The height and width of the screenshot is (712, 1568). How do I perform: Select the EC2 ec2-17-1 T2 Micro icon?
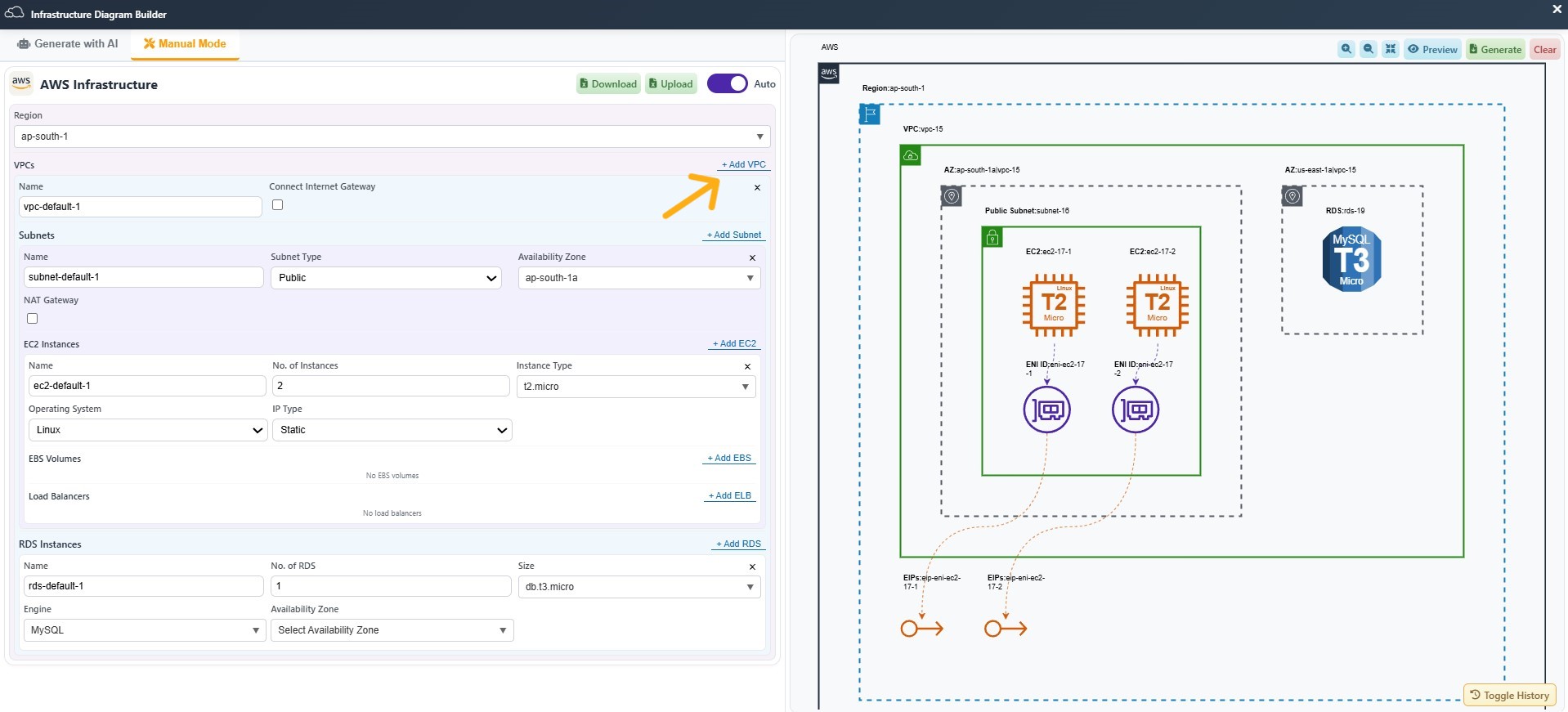pyautogui.click(x=1054, y=306)
